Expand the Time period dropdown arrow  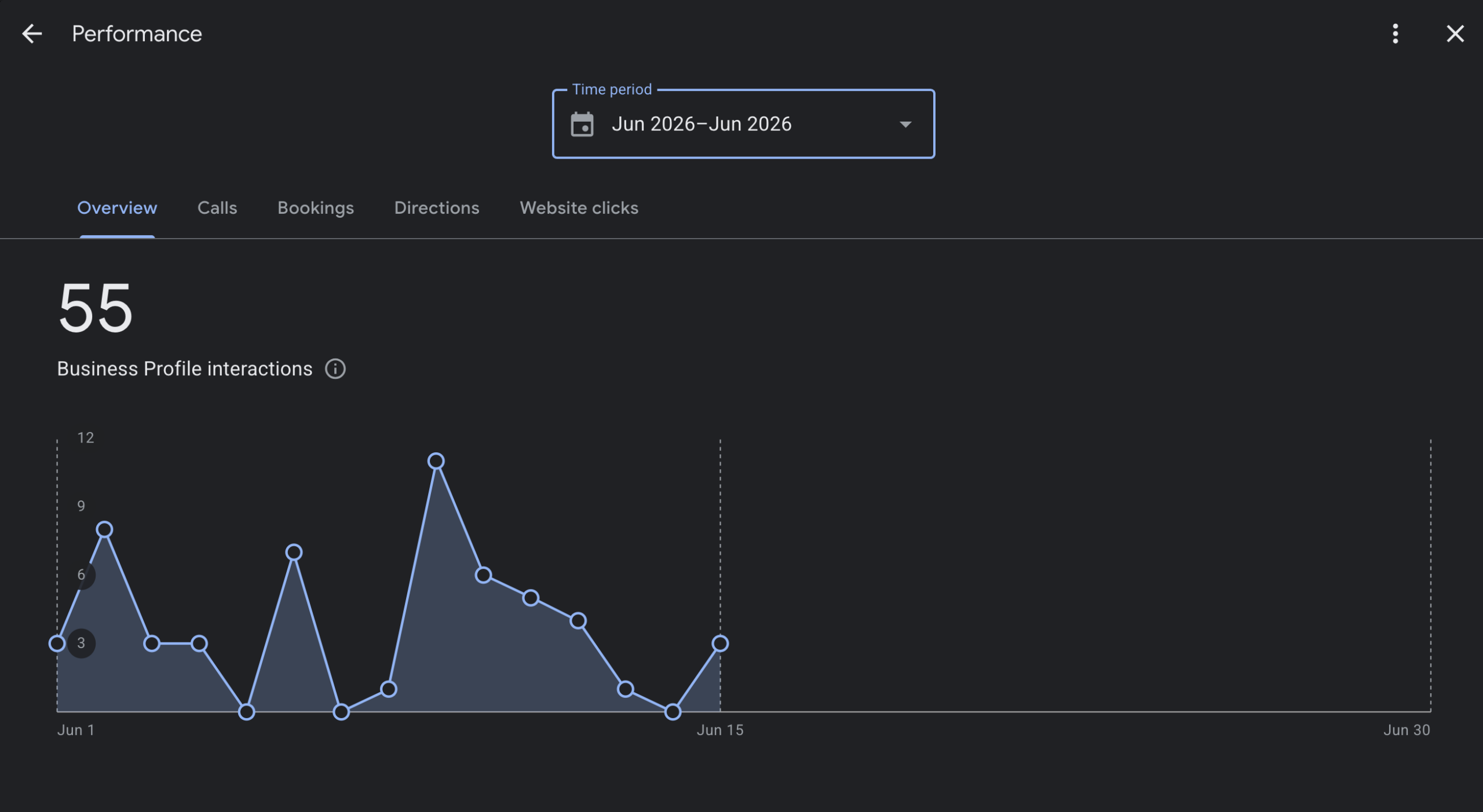pos(905,125)
